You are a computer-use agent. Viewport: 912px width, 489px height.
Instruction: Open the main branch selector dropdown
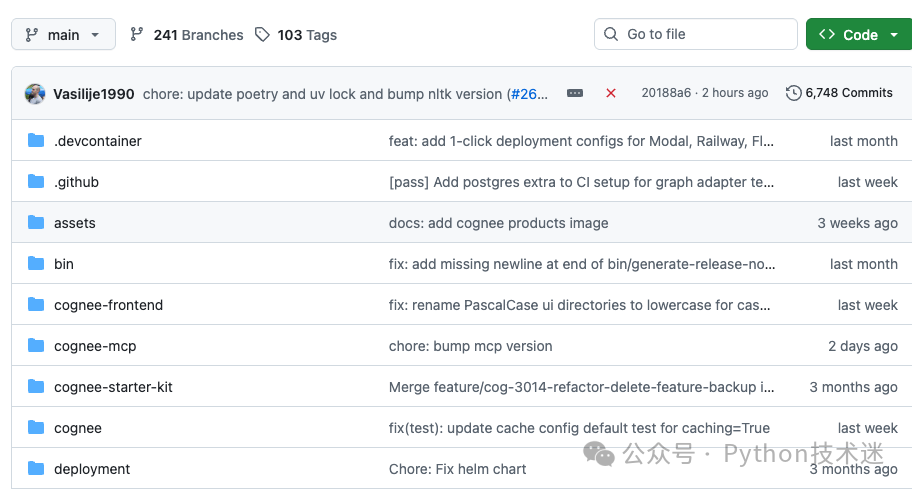[x=63, y=34]
